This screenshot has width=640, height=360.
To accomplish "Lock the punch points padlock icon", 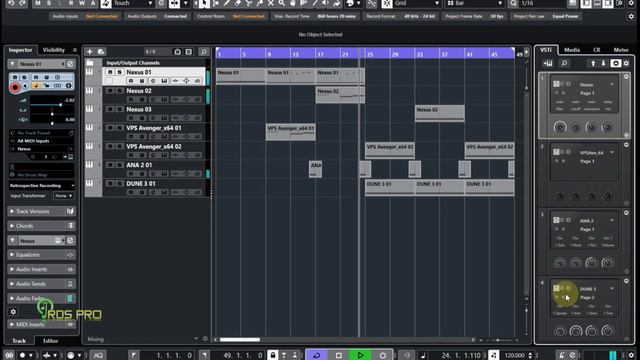I will tap(273, 355).
